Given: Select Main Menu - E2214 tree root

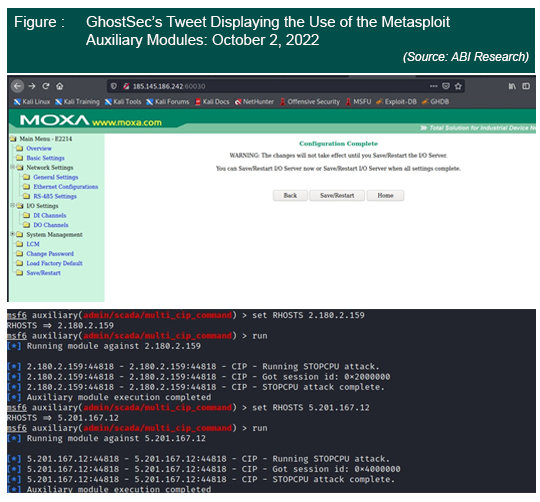Looking at the screenshot, I should coord(45,139).
